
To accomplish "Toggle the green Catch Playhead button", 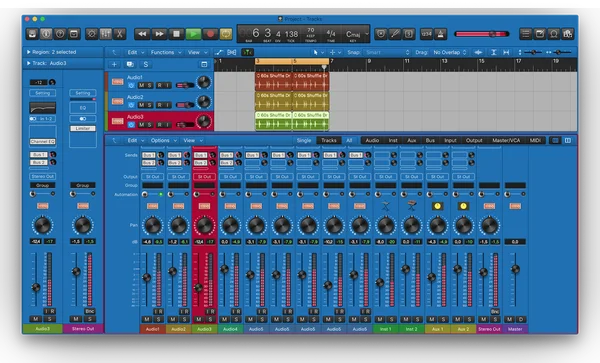I will point(248,52).
